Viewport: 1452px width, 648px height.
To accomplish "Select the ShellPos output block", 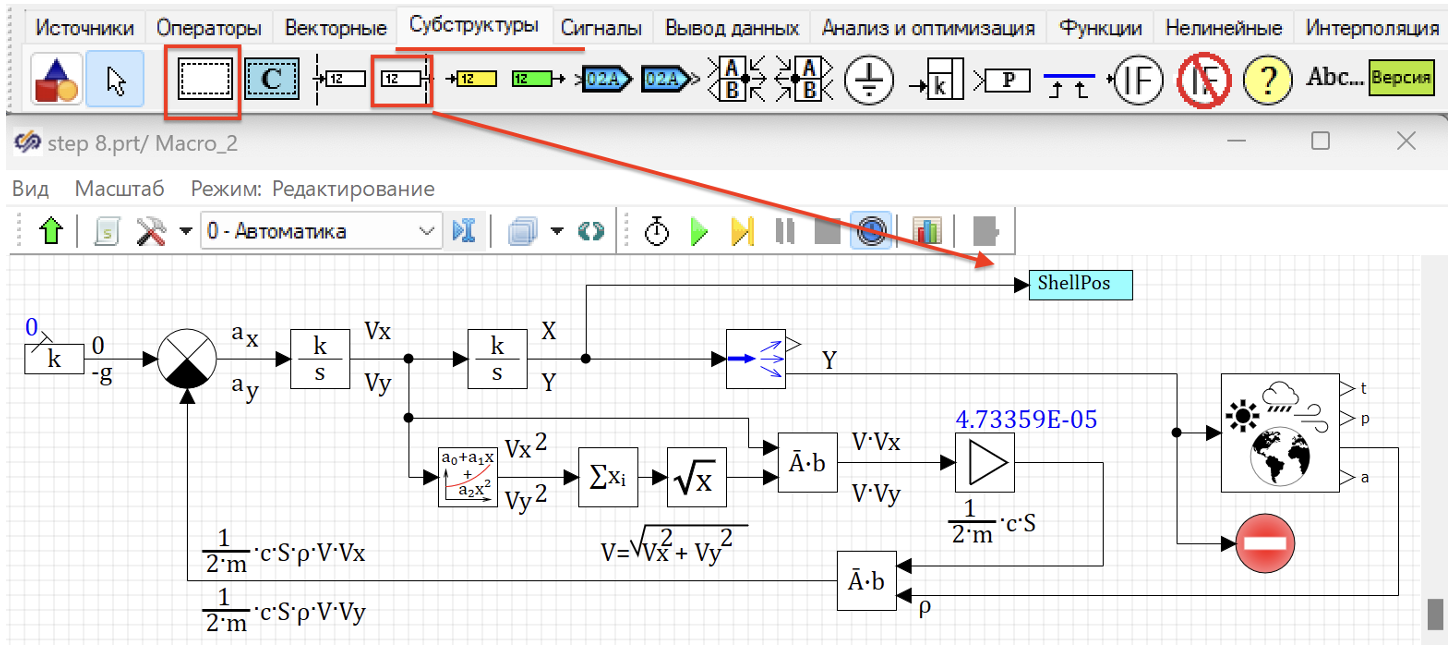I will (1082, 284).
